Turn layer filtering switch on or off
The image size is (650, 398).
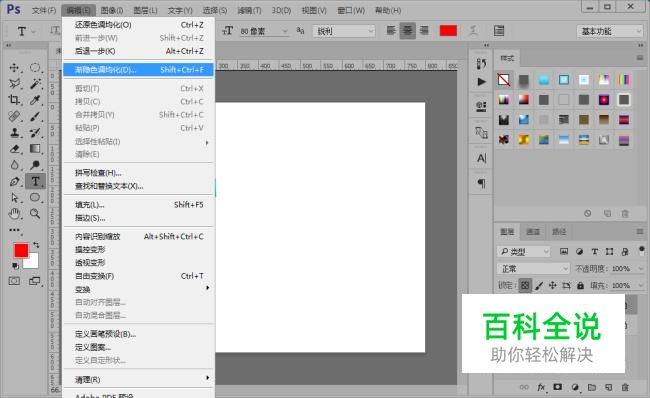tap(642, 250)
